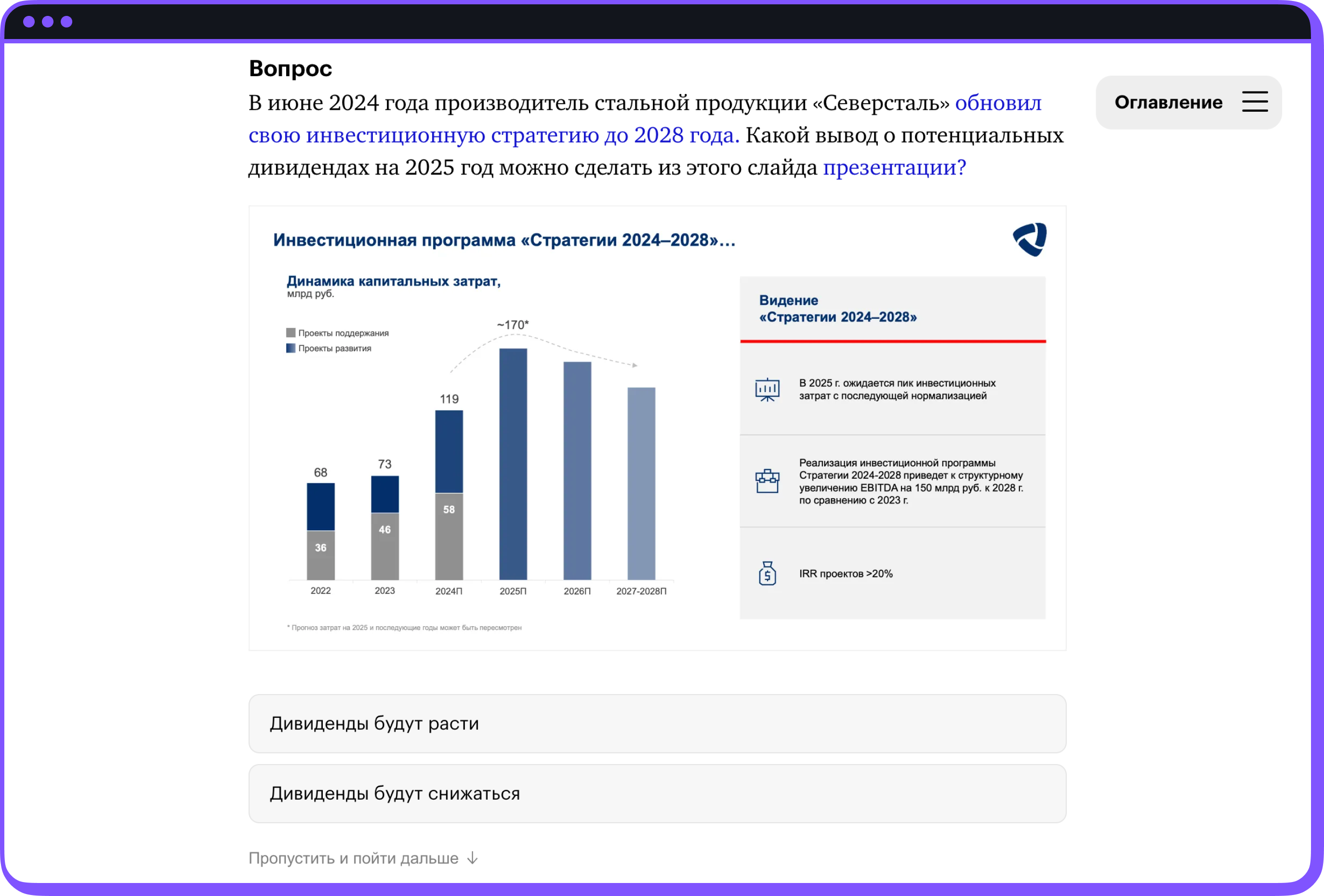Click the briefcase icon beside EBITDA text

point(767,481)
